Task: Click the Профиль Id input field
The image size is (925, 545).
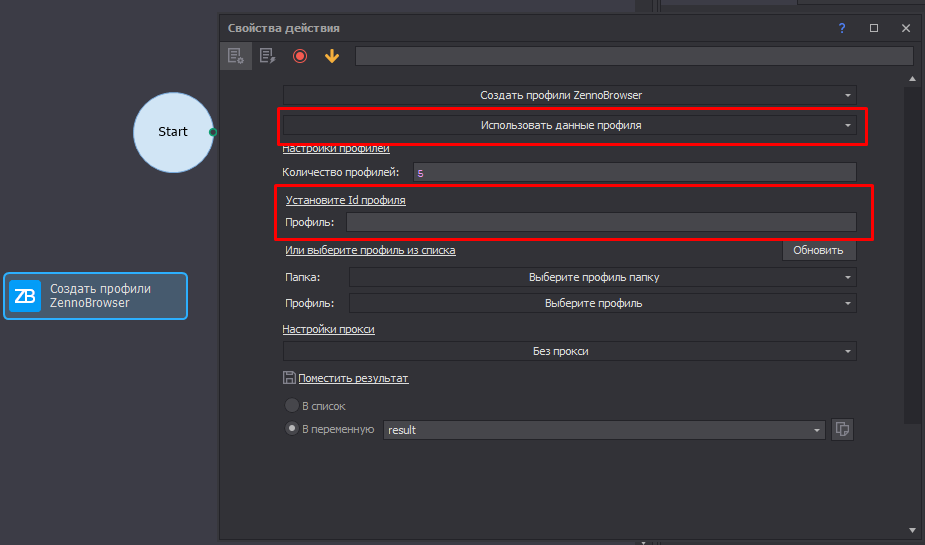Action: tap(601, 222)
